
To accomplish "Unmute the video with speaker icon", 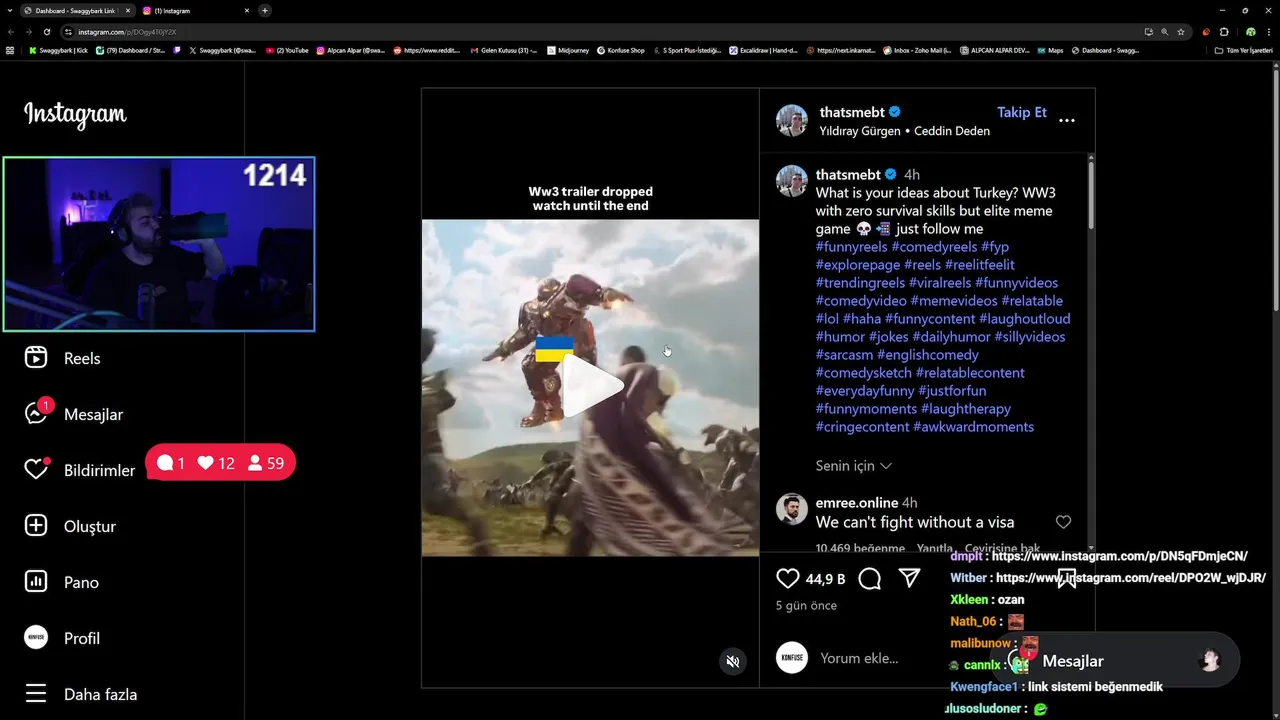I will 733,661.
